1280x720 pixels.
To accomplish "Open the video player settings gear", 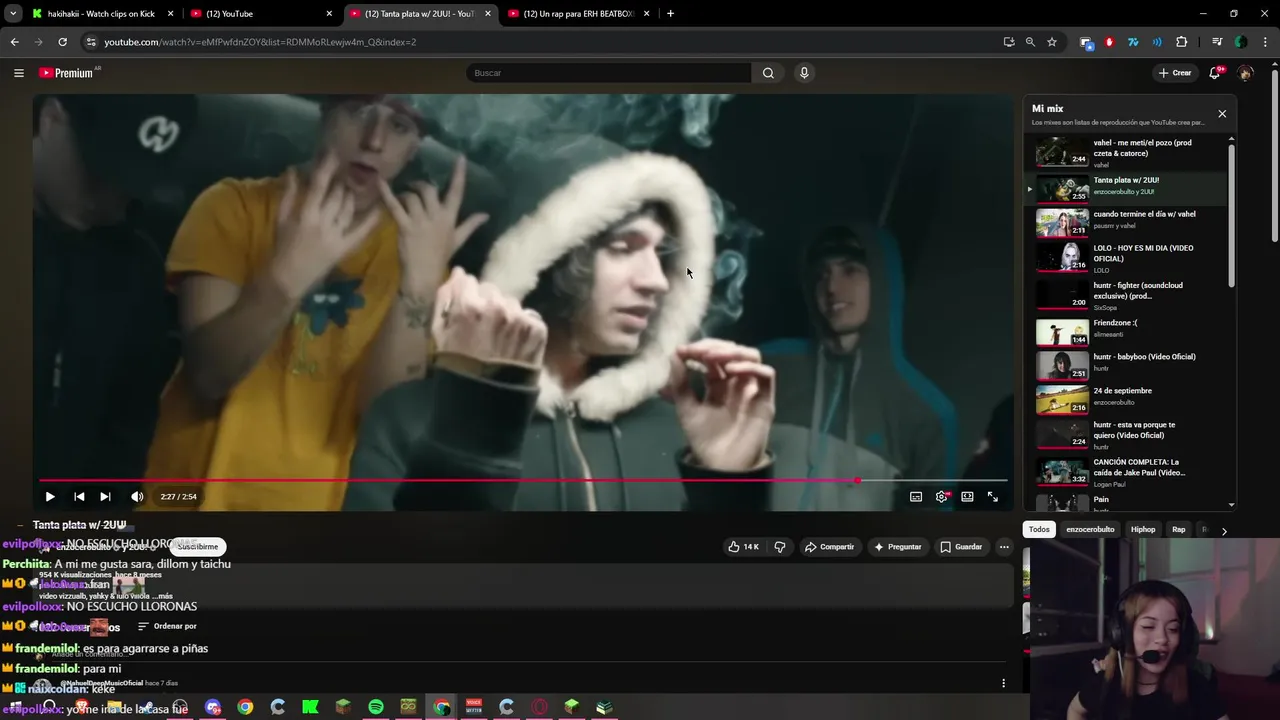I will pos(942,497).
